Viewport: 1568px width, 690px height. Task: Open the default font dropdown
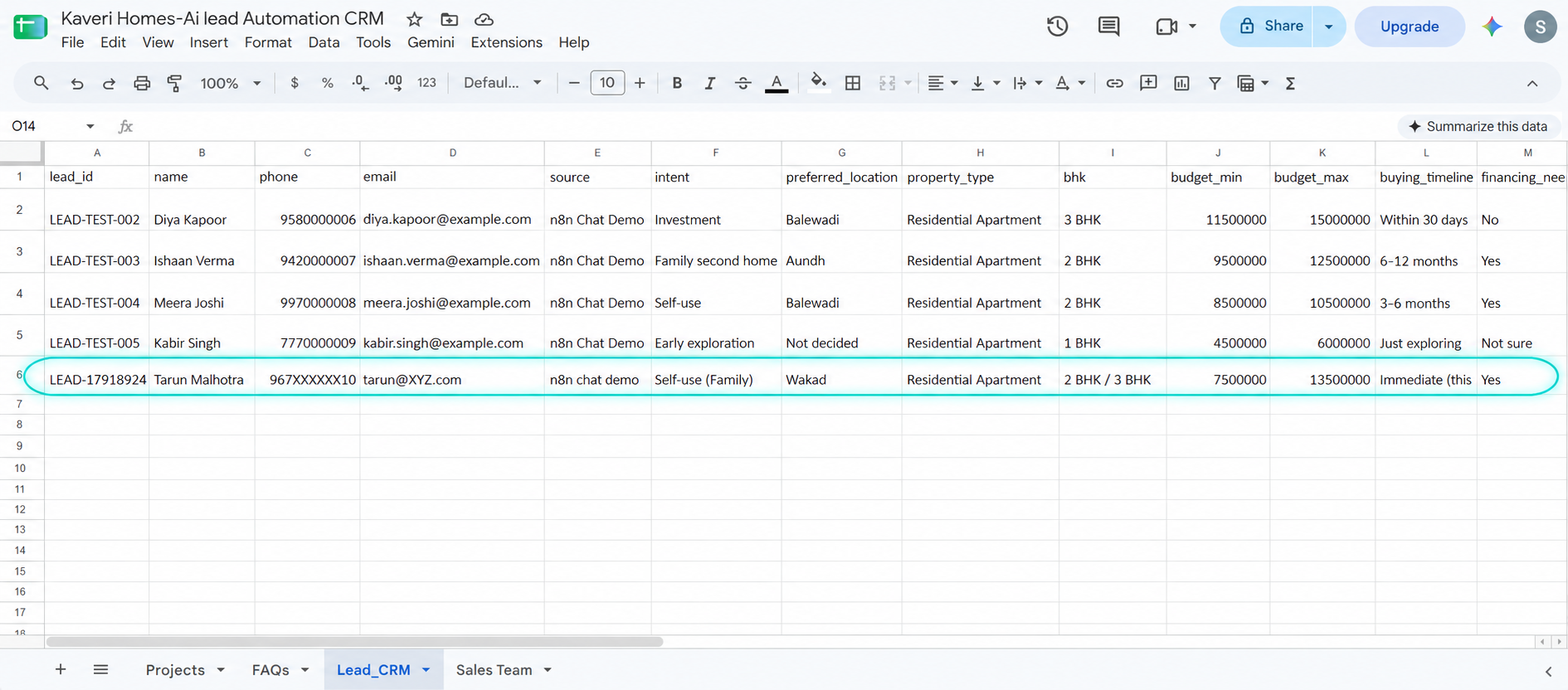click(502, 83)
